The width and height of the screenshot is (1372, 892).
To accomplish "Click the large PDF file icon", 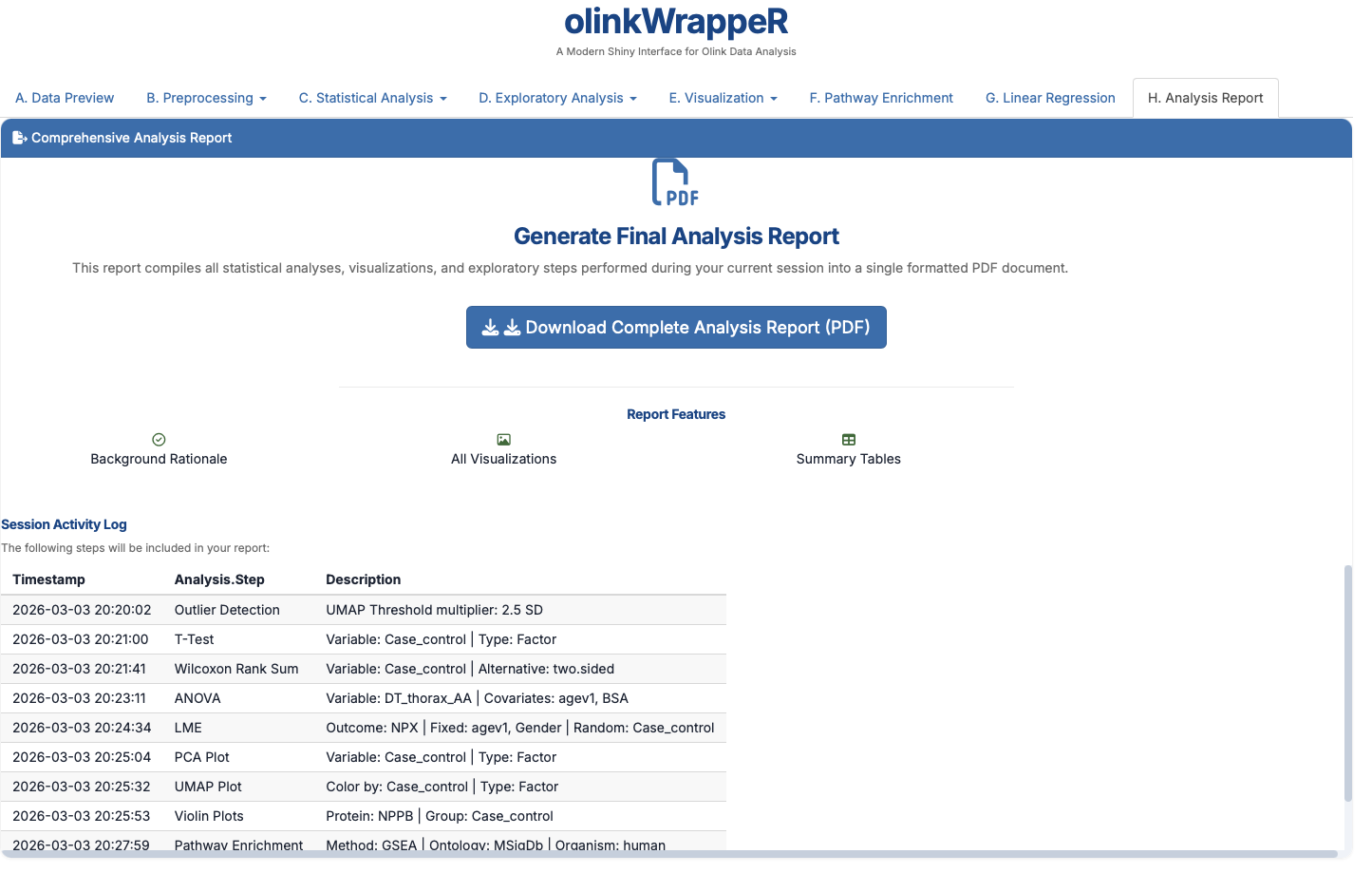I will (x=675, y=182).
